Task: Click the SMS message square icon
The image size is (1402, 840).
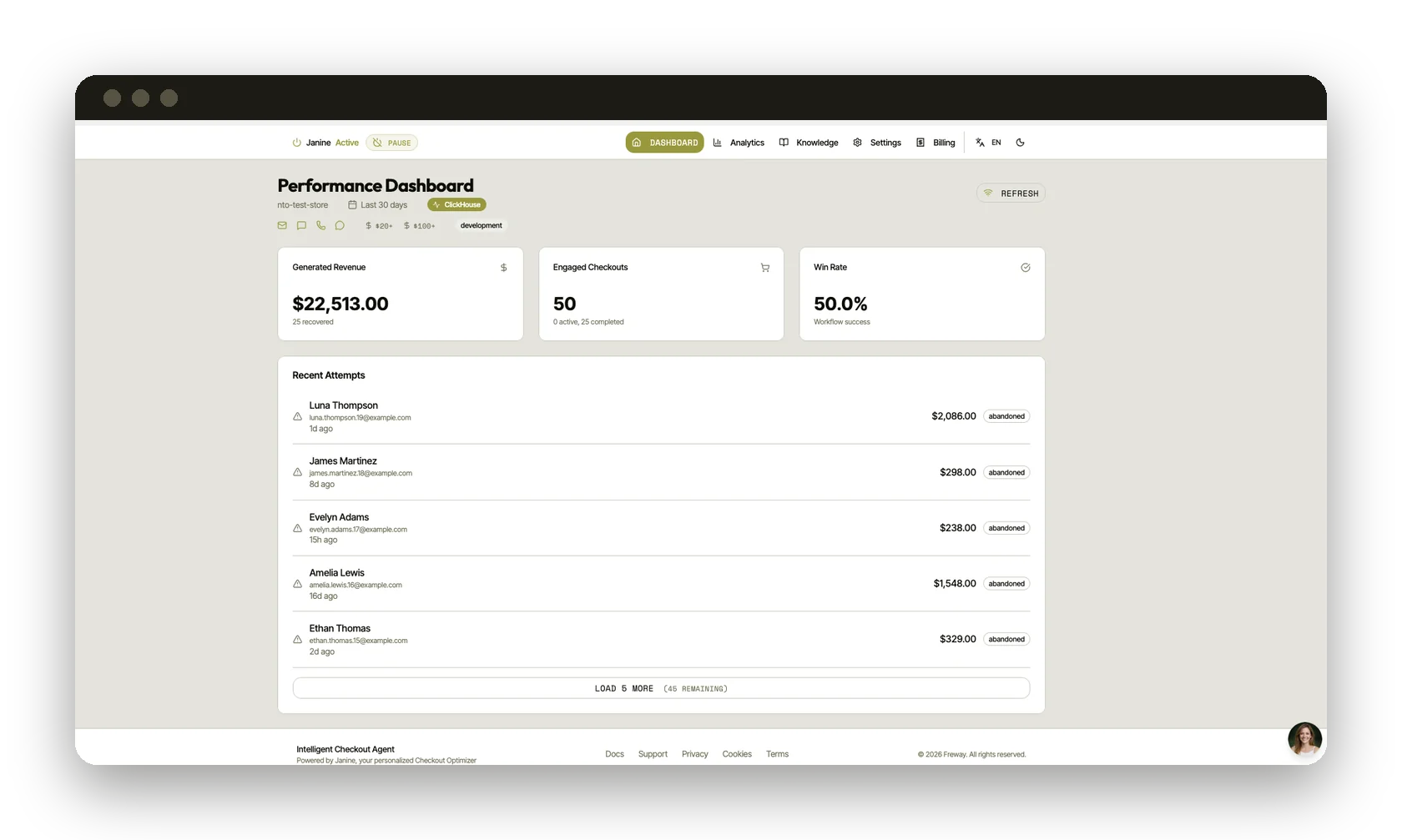Action: (x=301, y=225)
